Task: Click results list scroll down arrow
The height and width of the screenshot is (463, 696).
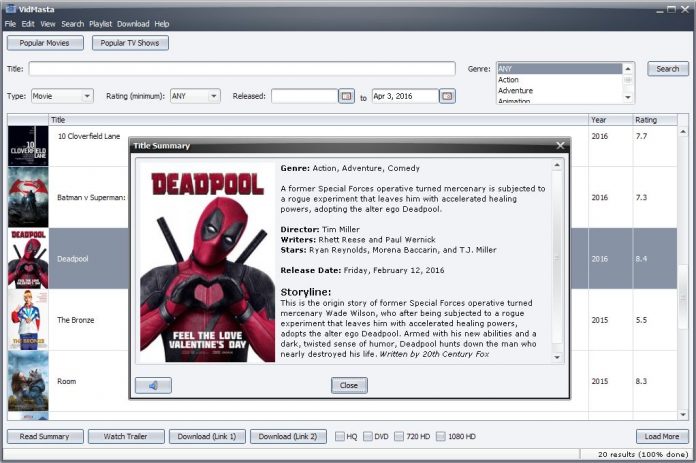Action: 683,415
